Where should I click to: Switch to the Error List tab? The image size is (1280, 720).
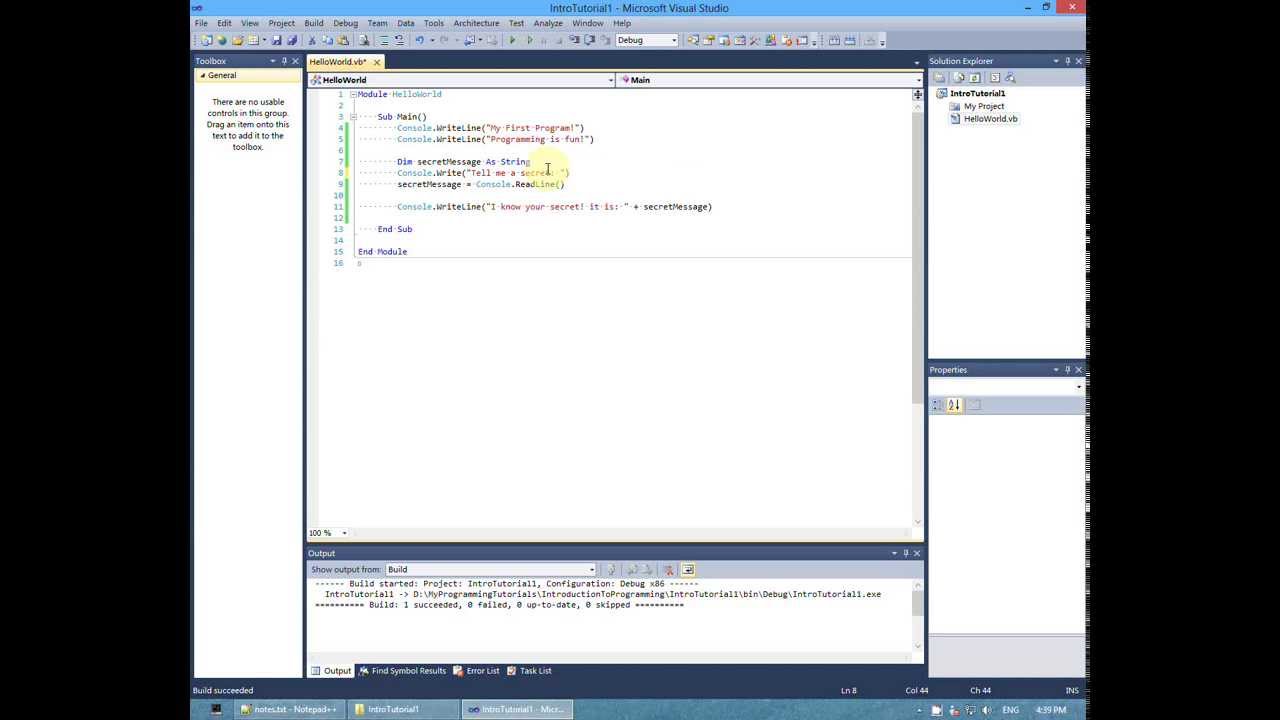click(476, 671)
